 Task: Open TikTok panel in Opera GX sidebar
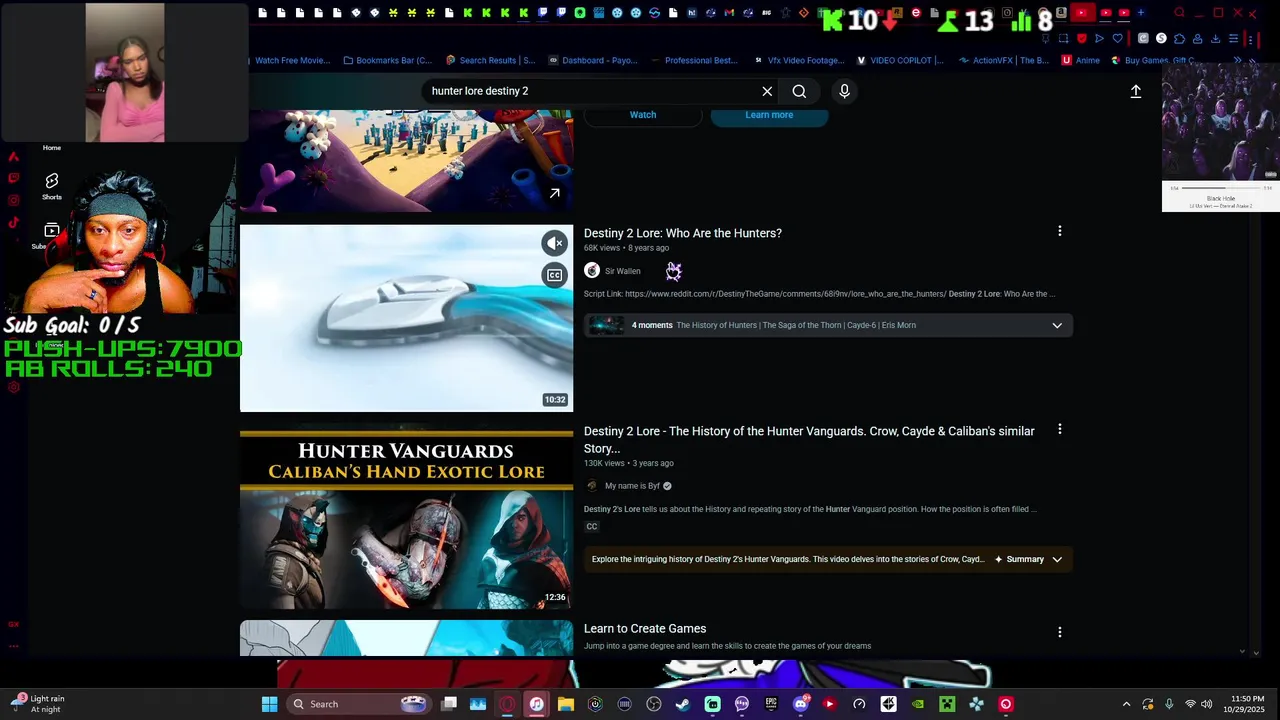pyautogui.click(x=13, y=223)
